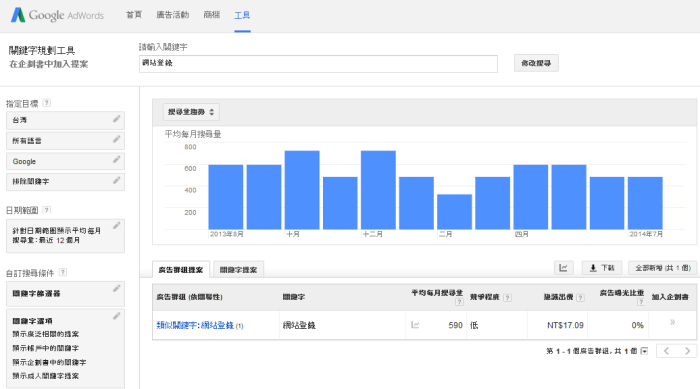Viewport: 700px width, 389px height.
Task: Sort by 競爭程度 column header
Action: point(484,297)
